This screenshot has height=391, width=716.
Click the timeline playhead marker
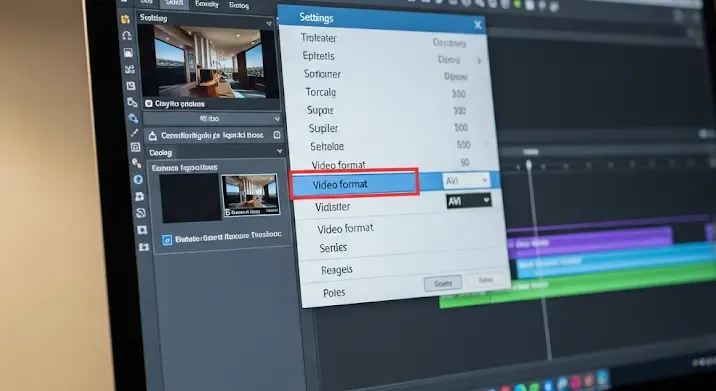529,163
